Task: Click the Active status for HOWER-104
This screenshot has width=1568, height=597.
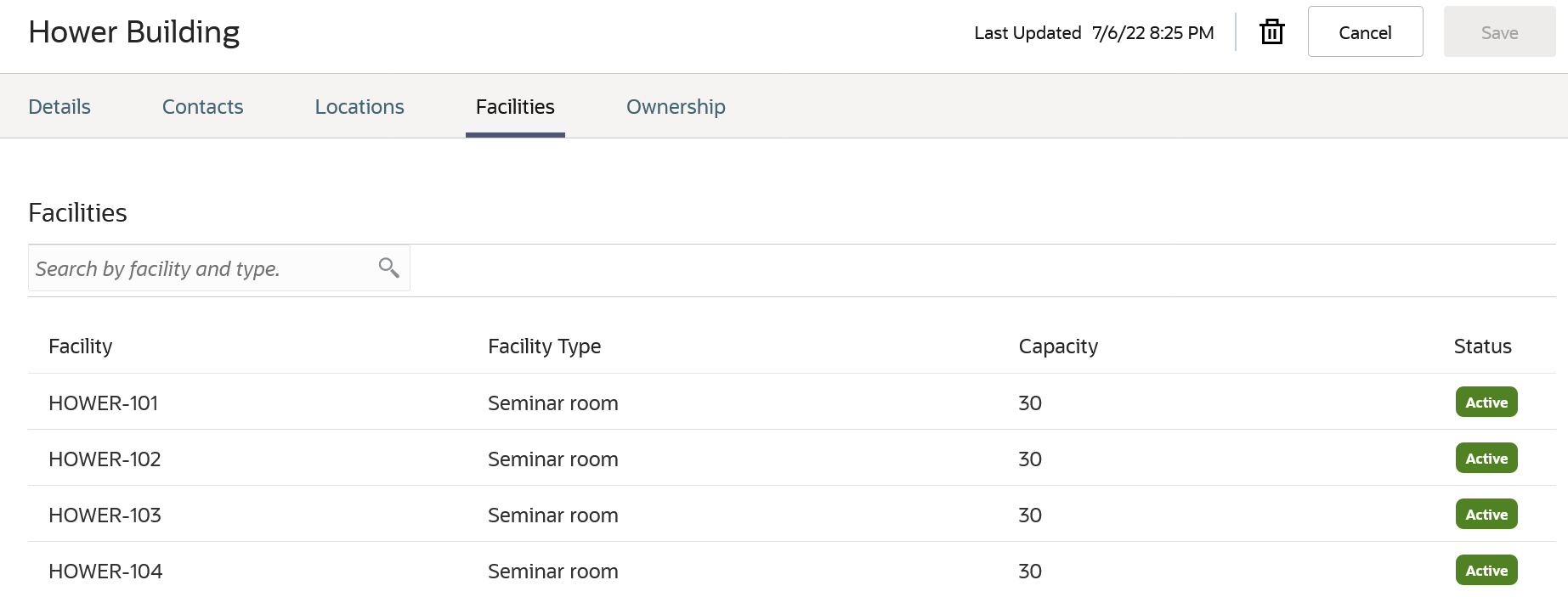Action: 1486,571
